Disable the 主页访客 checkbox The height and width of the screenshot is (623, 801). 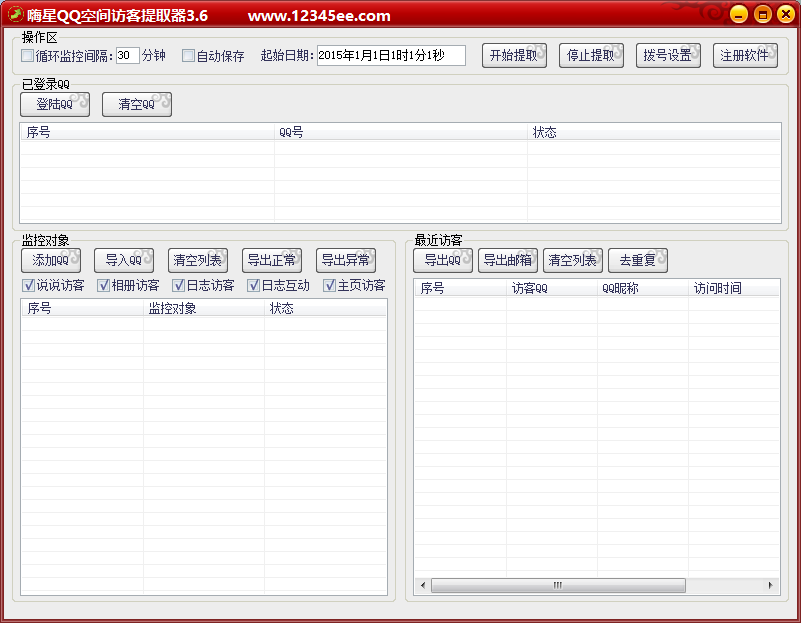point(330,286)
